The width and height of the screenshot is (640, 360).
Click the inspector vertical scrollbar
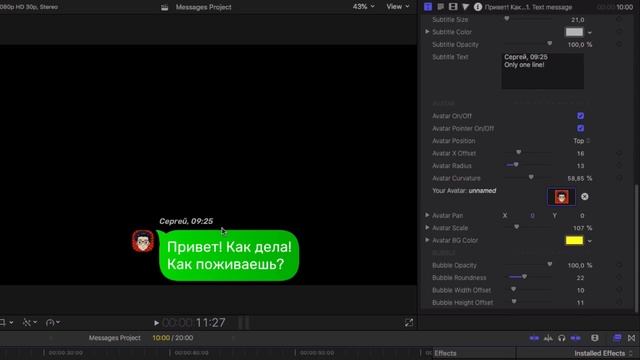pyautogui.click(x=636, y=248)
